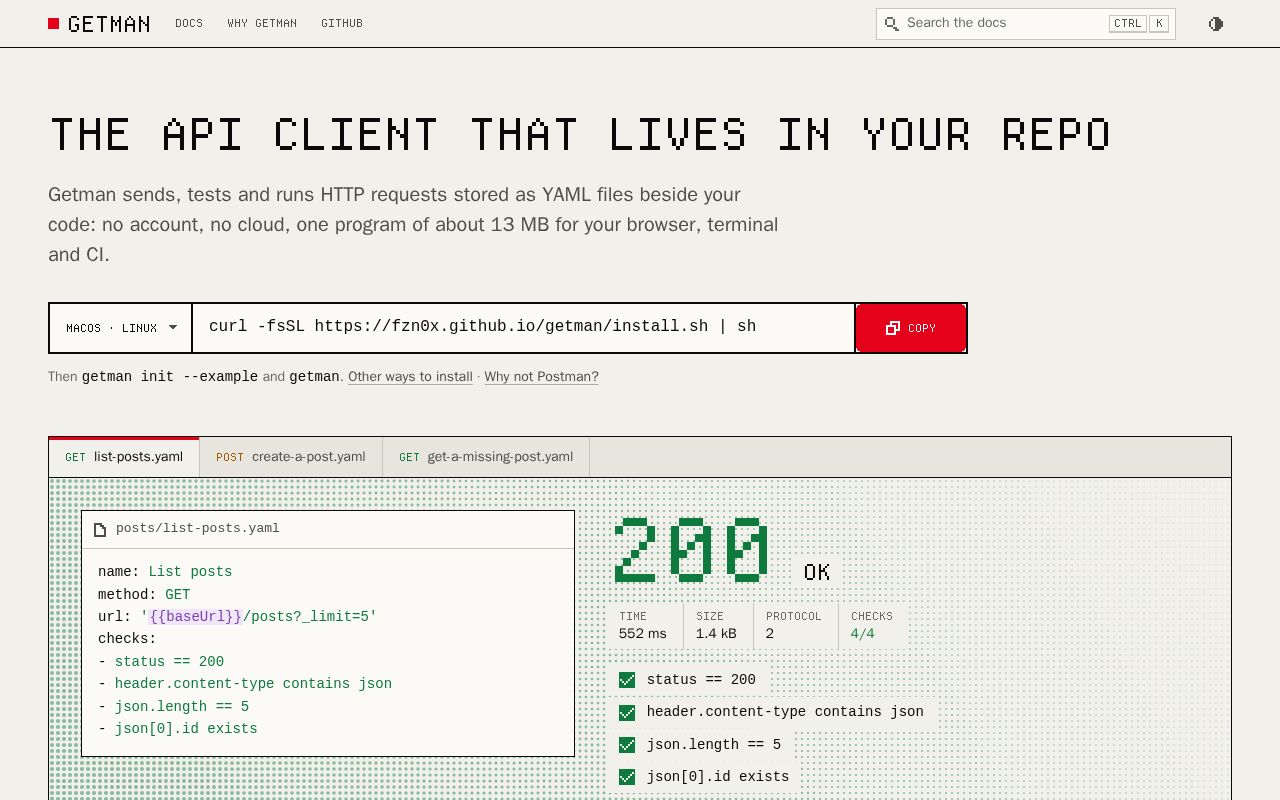Open the 'Other ways to install' link
This screenshot has height=800, width=1280.
coord(410,377)
